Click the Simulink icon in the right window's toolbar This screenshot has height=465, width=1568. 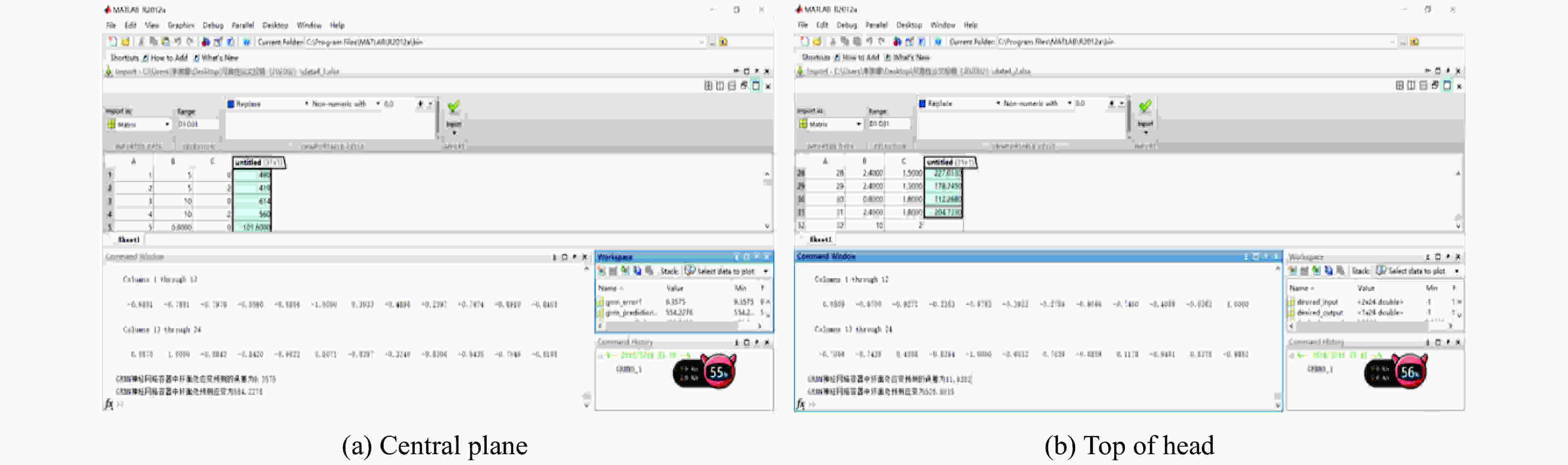coord(897,41)
